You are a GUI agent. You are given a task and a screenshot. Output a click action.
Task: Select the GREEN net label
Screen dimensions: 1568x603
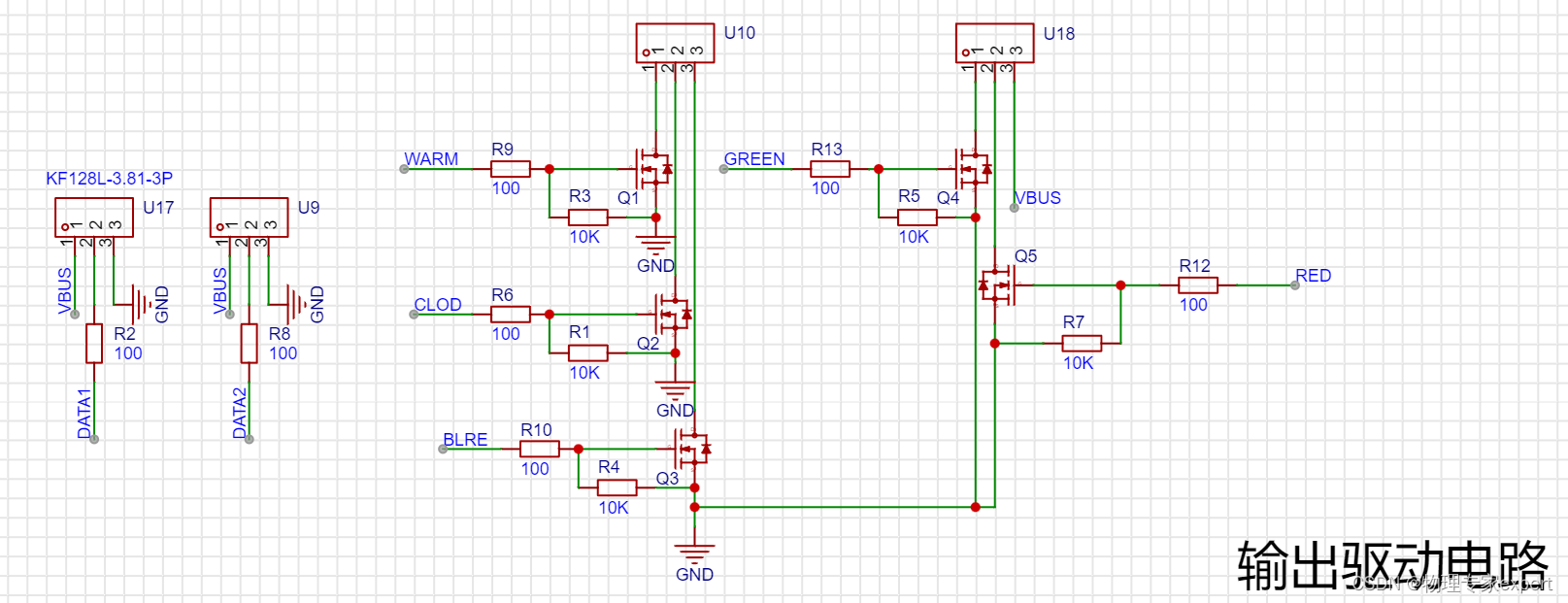pyautogui.click(x=754, y=159)
